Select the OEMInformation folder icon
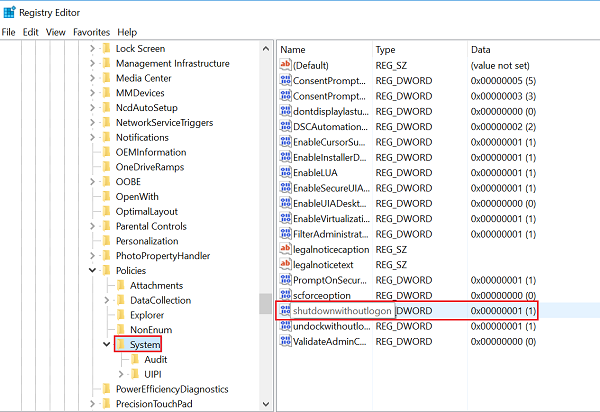 point(107,152)
